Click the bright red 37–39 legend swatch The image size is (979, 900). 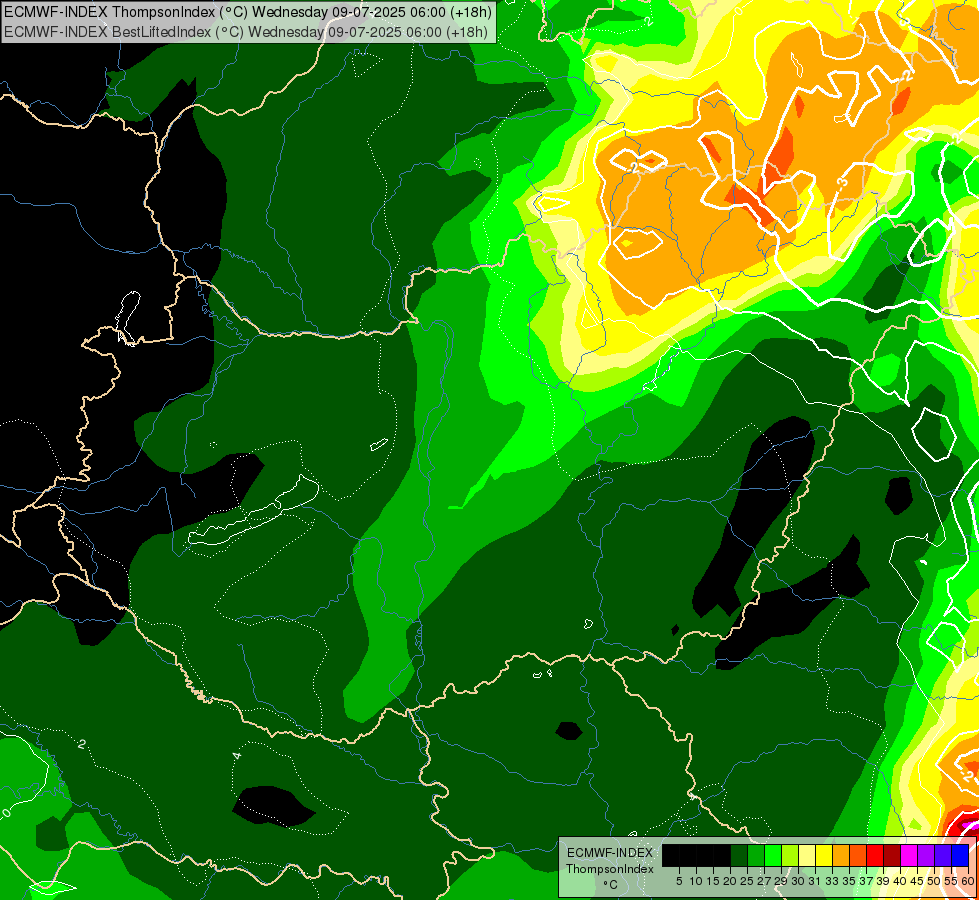pos(875,856)
